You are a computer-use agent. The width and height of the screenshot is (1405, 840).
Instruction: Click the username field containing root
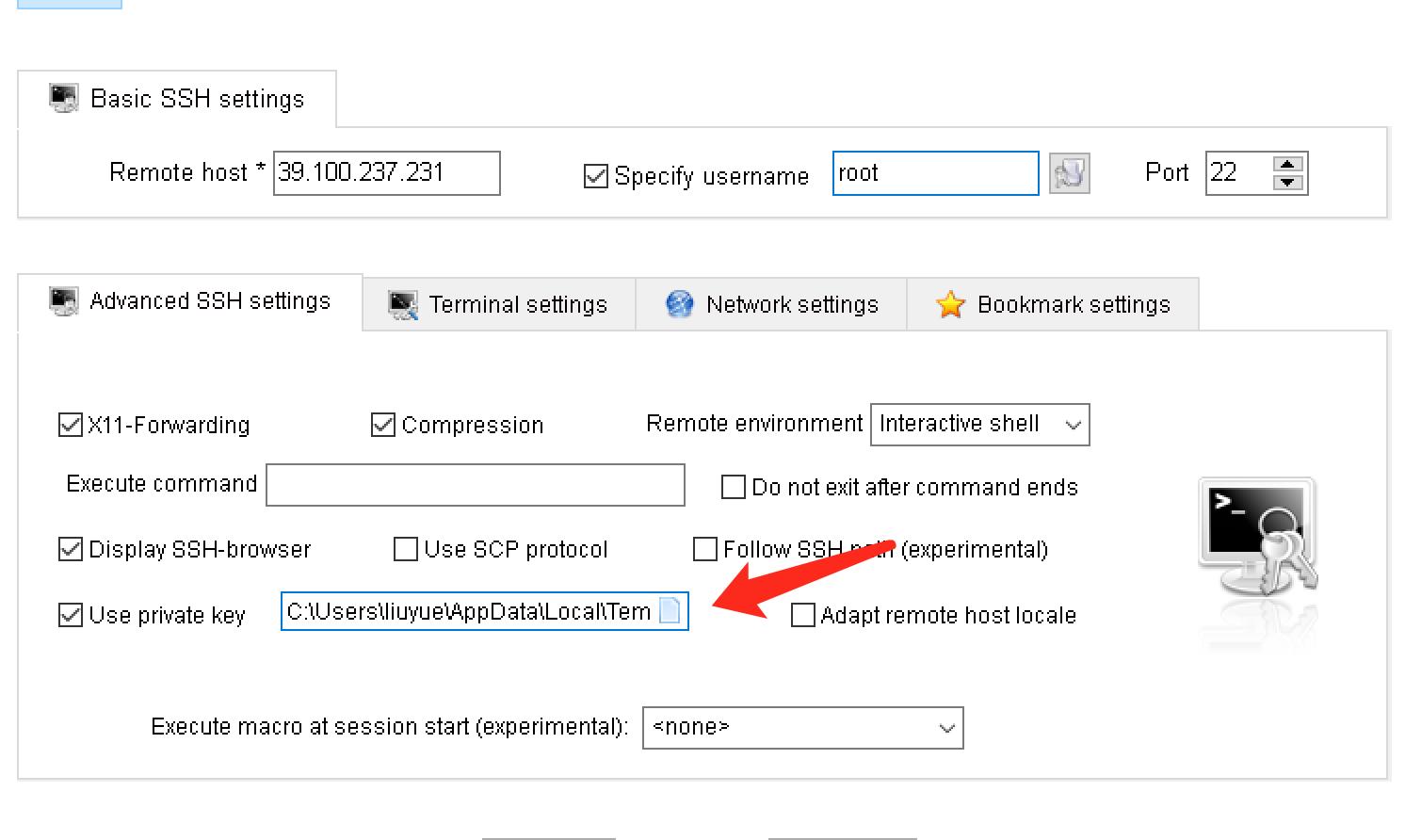click(x=934, y=173)
